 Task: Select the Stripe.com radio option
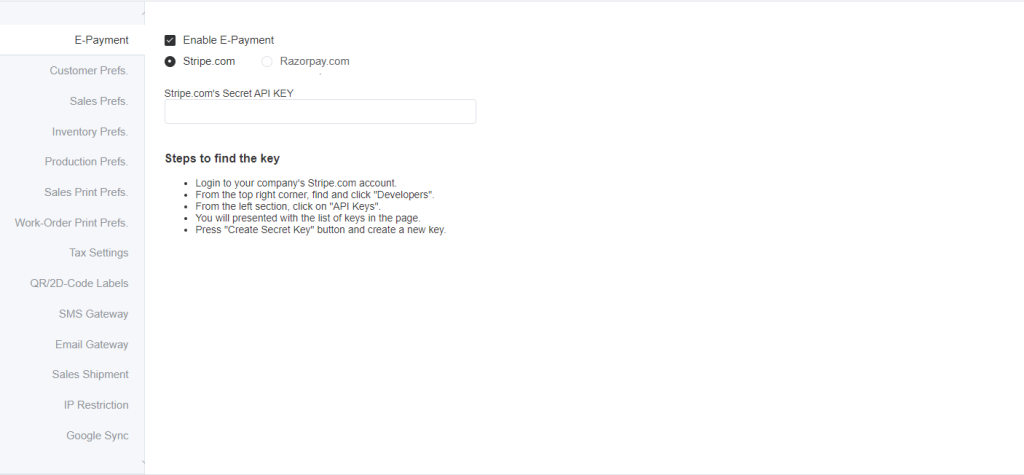click(170, 61)
